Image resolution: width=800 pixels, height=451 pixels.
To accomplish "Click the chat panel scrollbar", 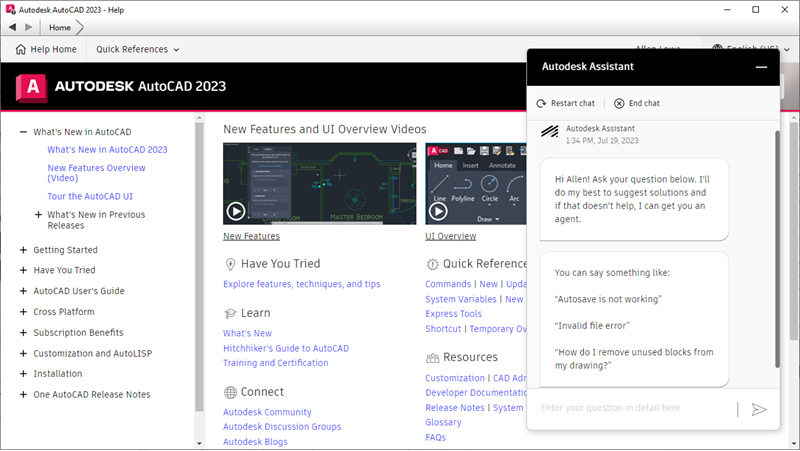I will pyautogui.click(x=777, y=249).
